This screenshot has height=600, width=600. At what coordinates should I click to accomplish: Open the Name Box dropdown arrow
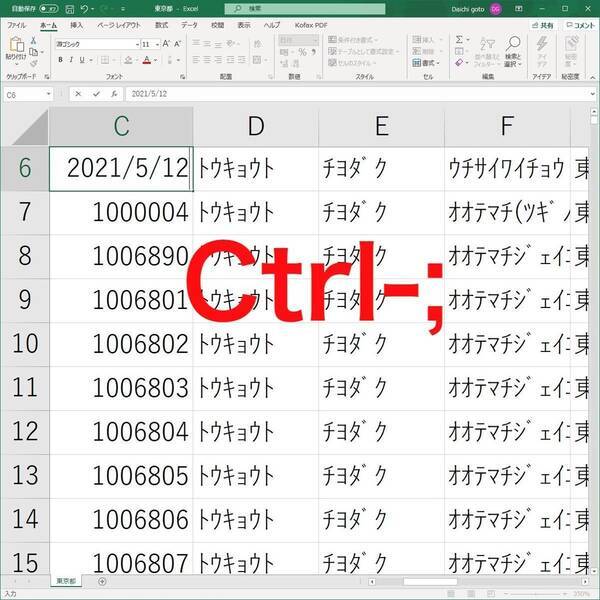48,94
